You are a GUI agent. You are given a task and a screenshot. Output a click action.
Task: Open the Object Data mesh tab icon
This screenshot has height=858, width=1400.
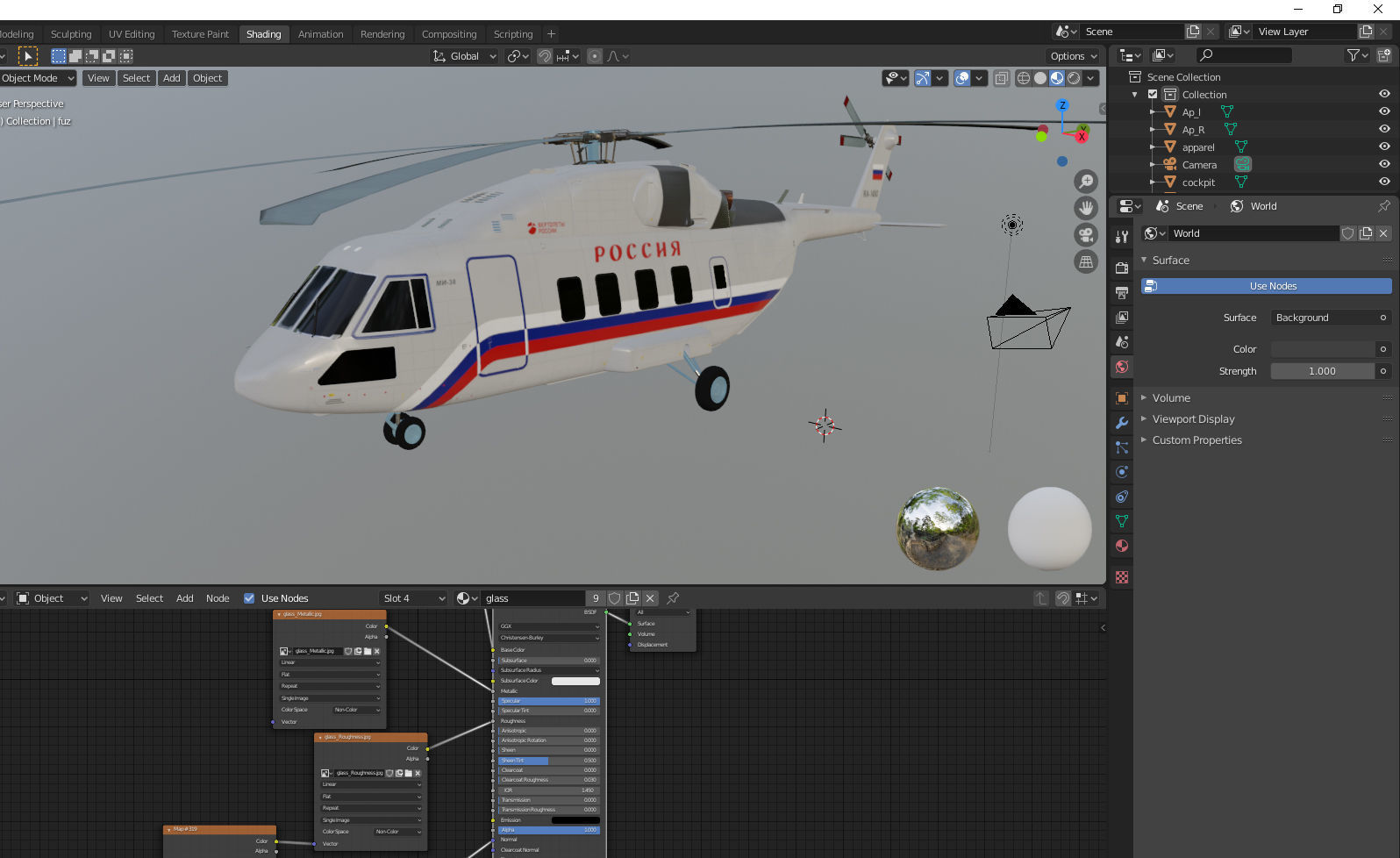pos(1121,520)
